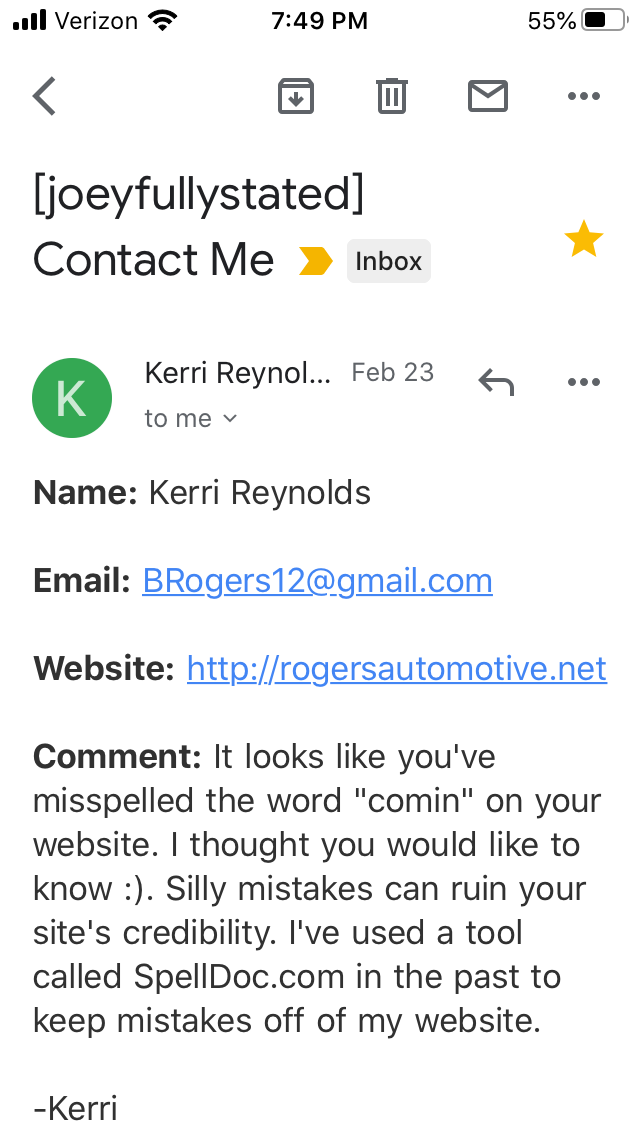Archive this email

tap(295, 96)
